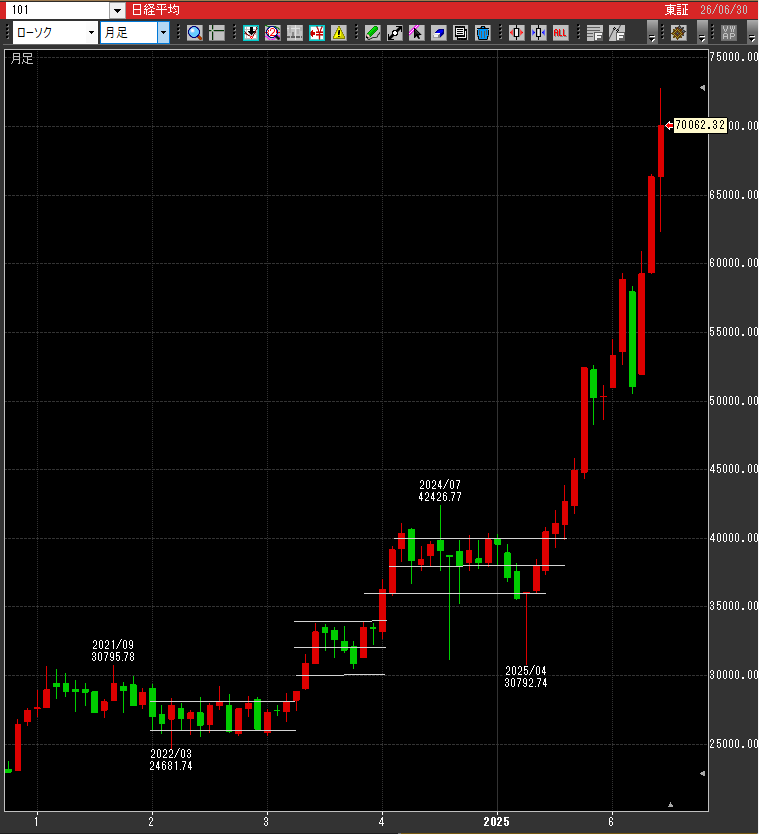Click toolbar overflow arrow before diamond icon
Image resolution: width=759 pixels, height=834 pixels.
(652, 33)
